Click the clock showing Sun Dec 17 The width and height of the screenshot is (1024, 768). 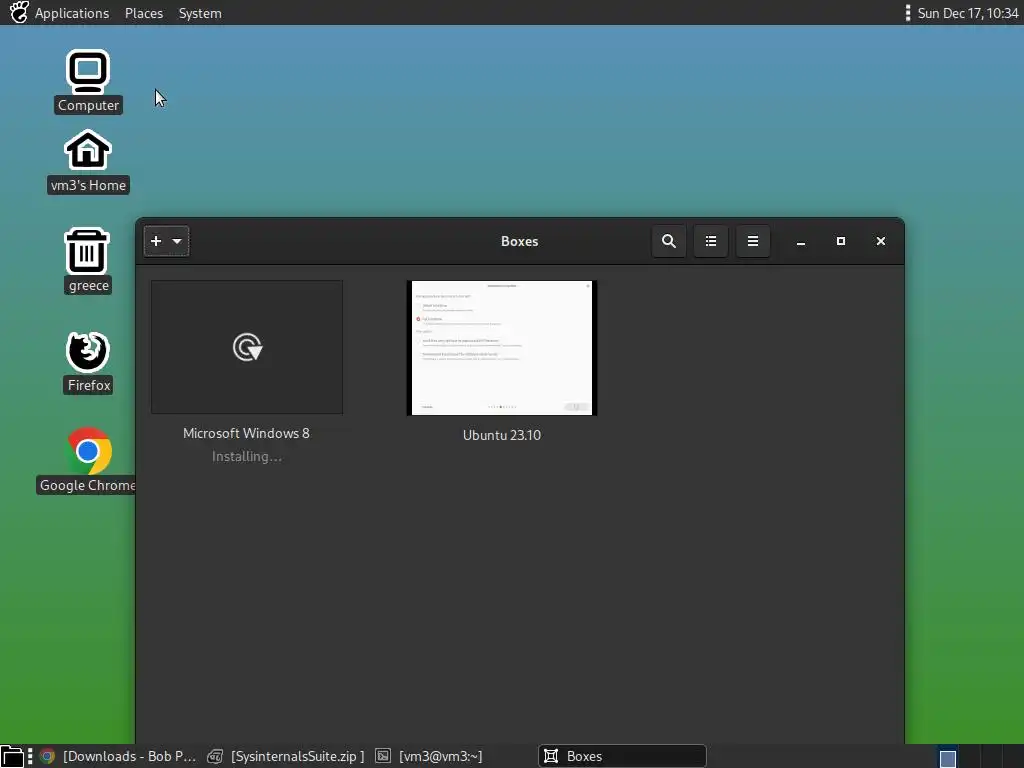click(967, 13)
